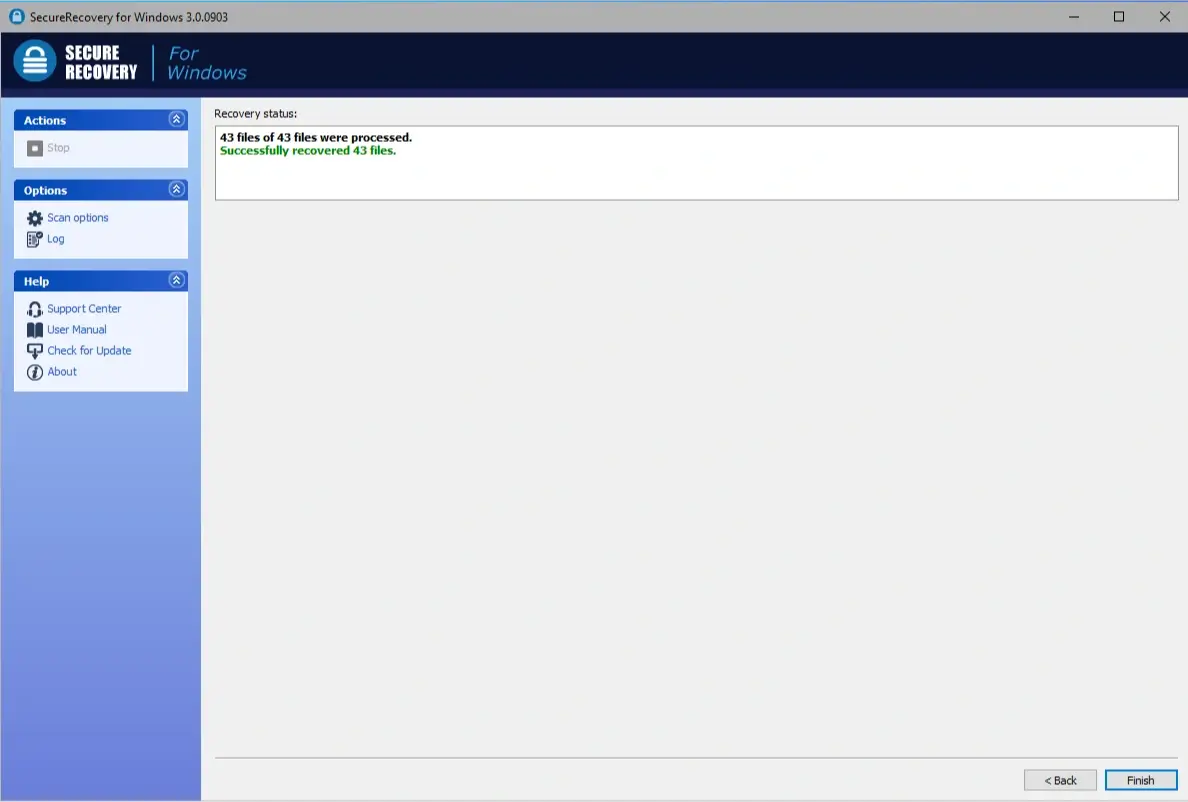Click the Secure Recovery padlock logo
The image size is (1188, 802).
point(34,61)
